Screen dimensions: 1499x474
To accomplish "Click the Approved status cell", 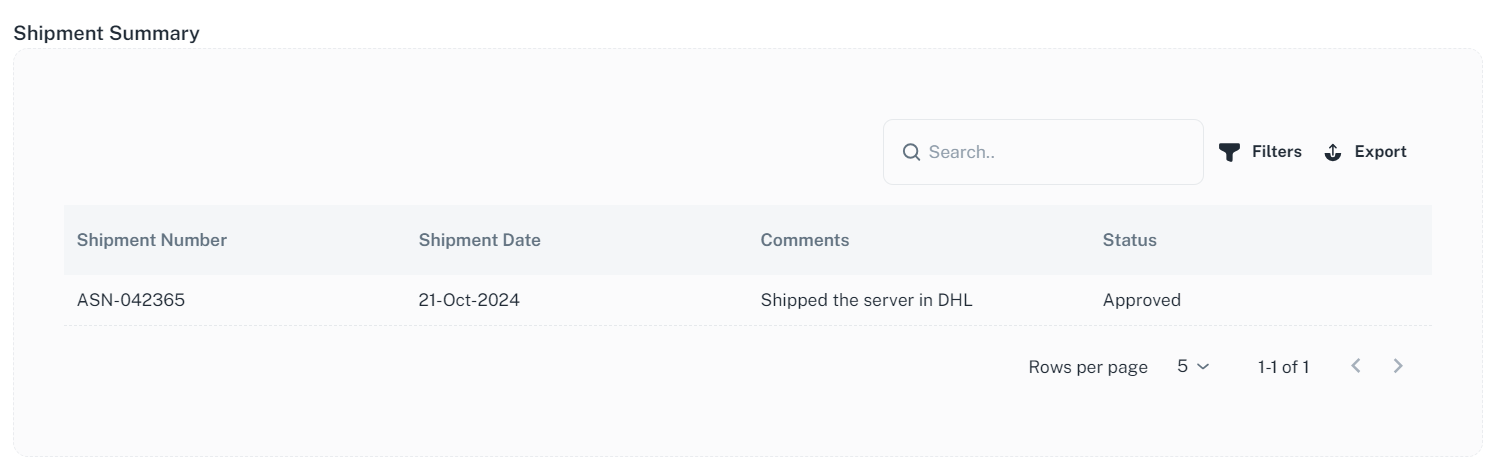I will click(x=1141, y=300).
